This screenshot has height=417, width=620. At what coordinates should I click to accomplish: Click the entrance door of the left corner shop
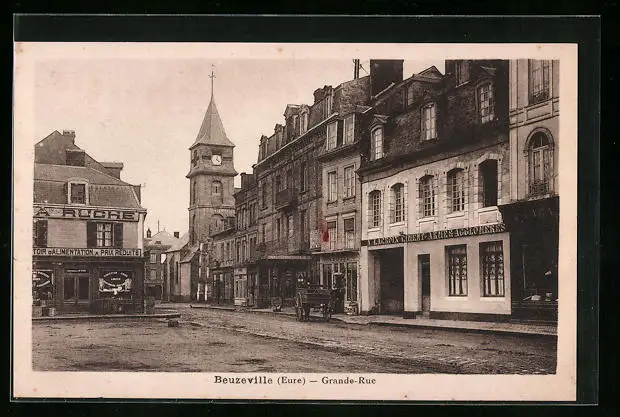[76, 289]
